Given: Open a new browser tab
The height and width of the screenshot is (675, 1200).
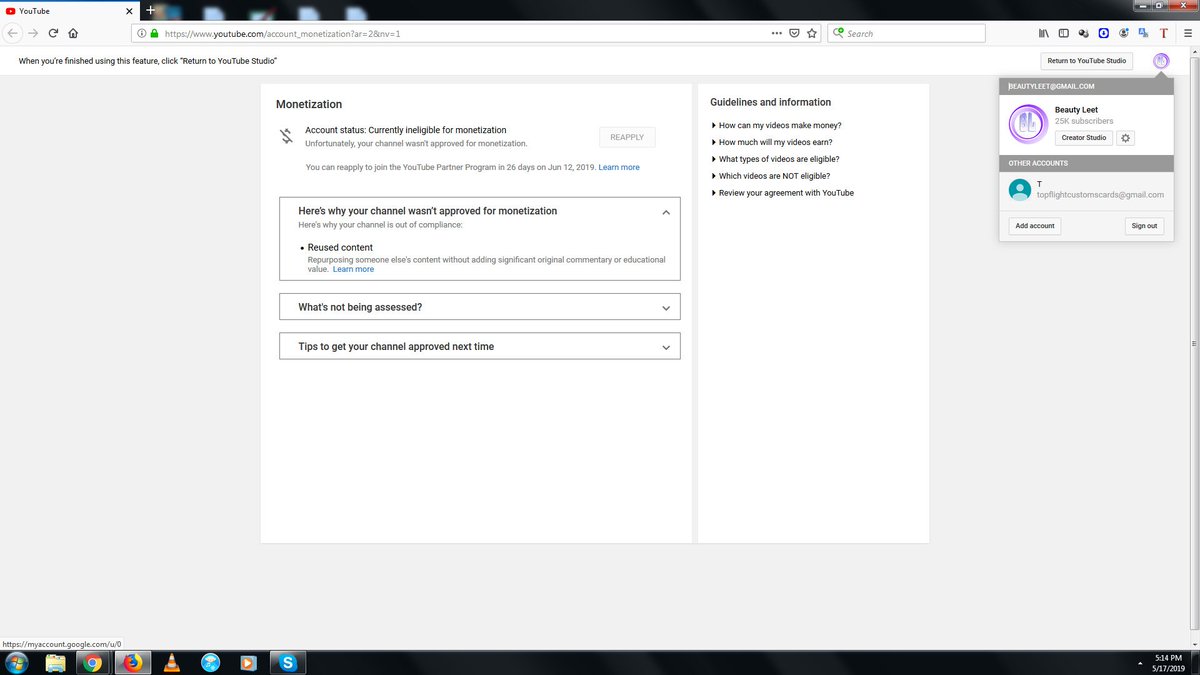Looking at the screenshot, I should pyautogui.click(x=150, y=10).
